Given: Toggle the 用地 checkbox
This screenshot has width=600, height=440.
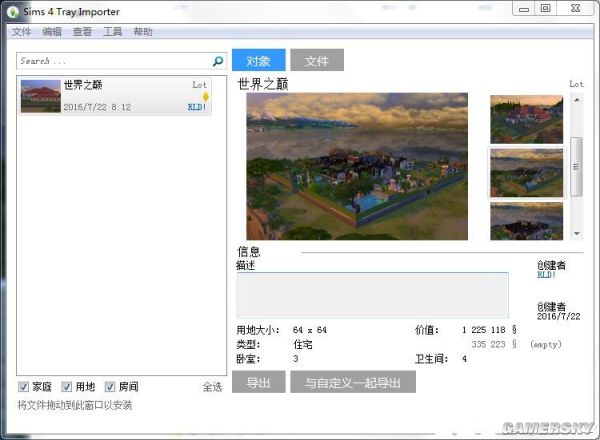Looking at the screenshot, I should (67, 387).
